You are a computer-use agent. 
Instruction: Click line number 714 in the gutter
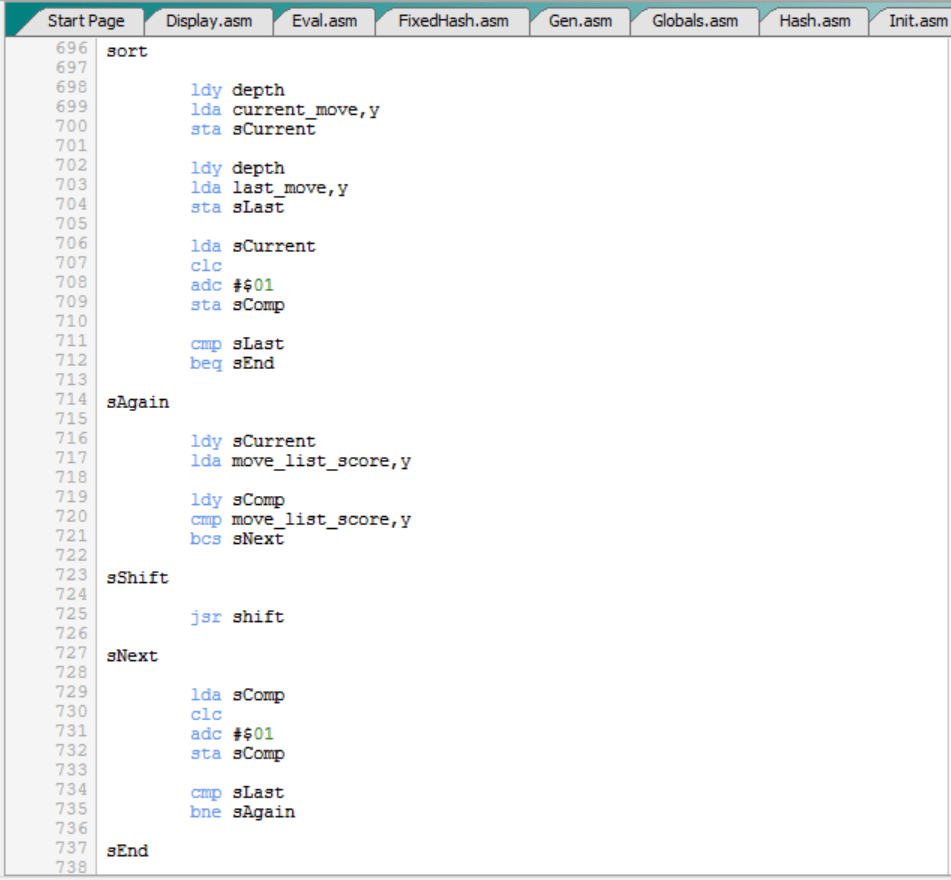[71, 402]
